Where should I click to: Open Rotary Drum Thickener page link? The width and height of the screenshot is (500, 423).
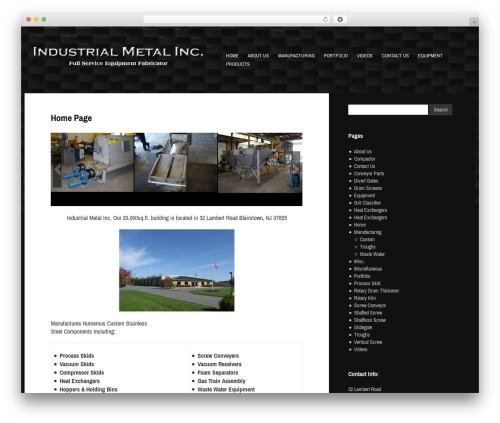click(x=376, y=291)
